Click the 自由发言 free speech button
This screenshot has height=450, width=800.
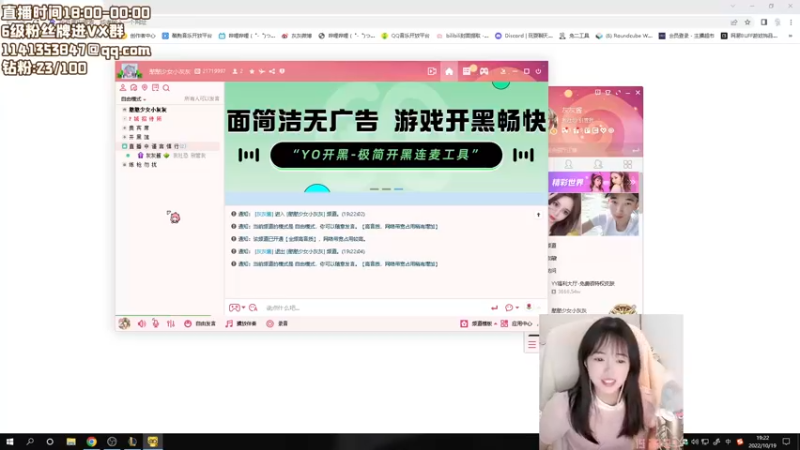click(x=200, y=323)
